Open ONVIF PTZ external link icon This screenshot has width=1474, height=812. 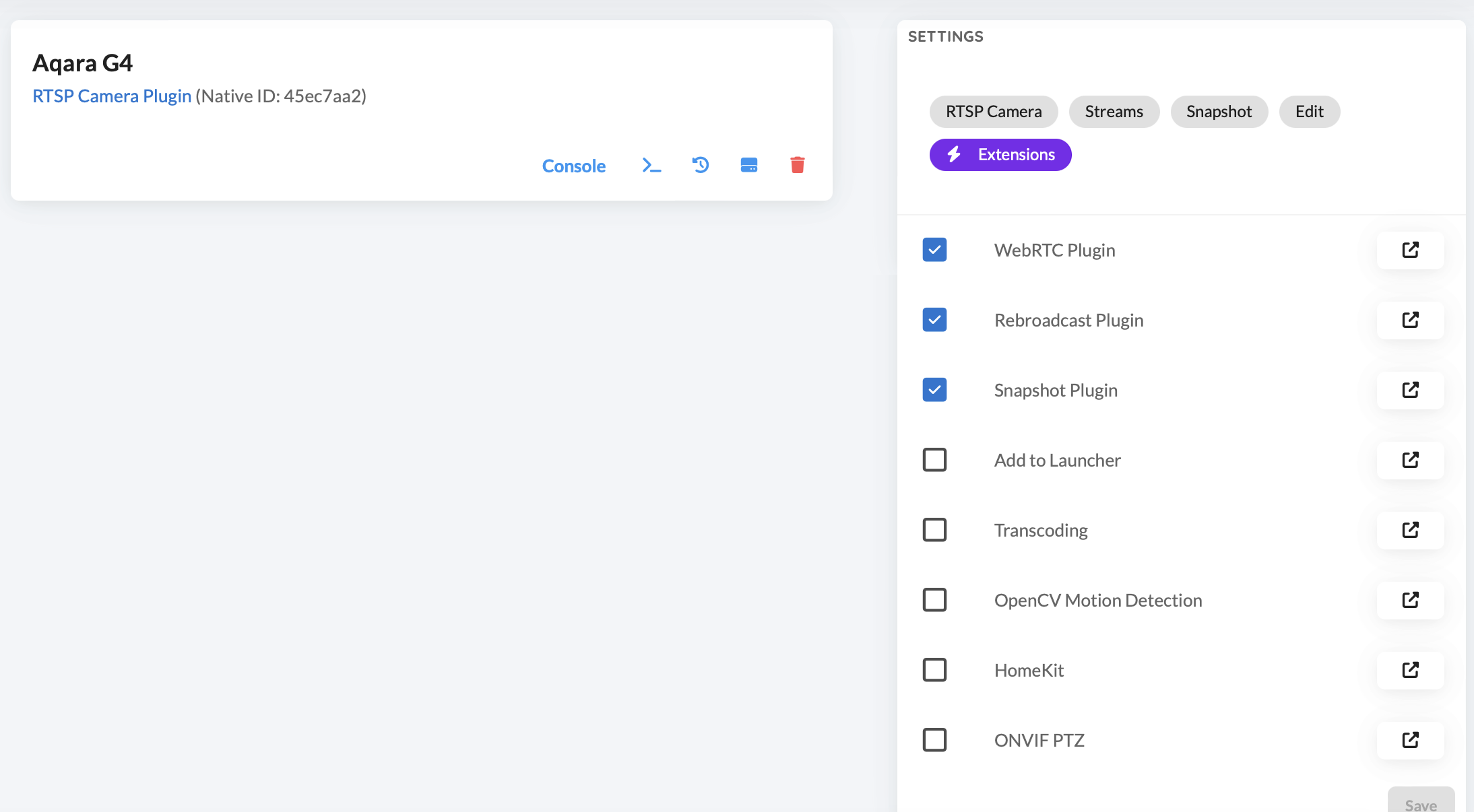click(1410, 741)
